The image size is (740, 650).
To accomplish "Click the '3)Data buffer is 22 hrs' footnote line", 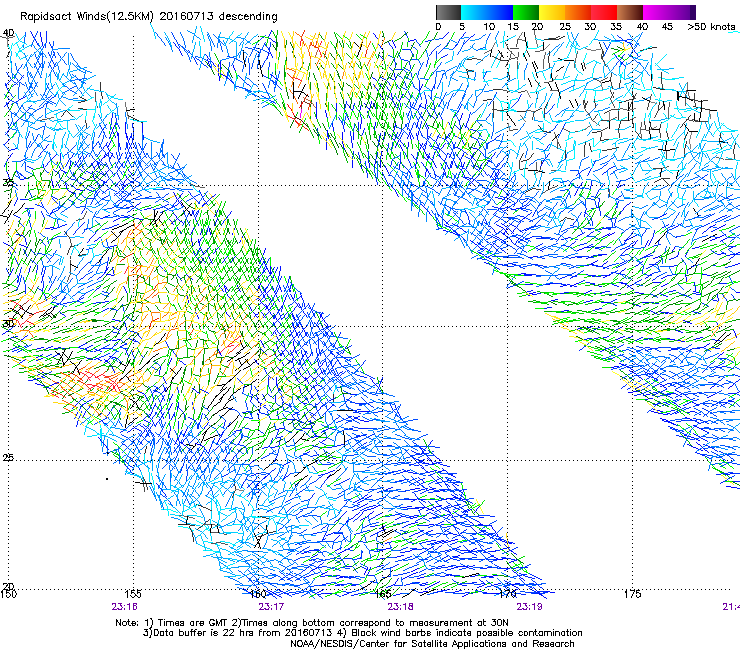I will point(362,633).
